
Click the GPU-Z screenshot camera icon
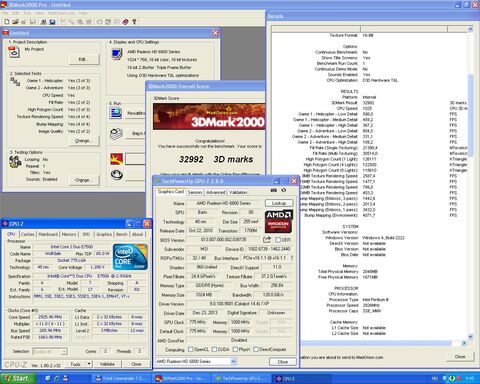pos(274,190)
